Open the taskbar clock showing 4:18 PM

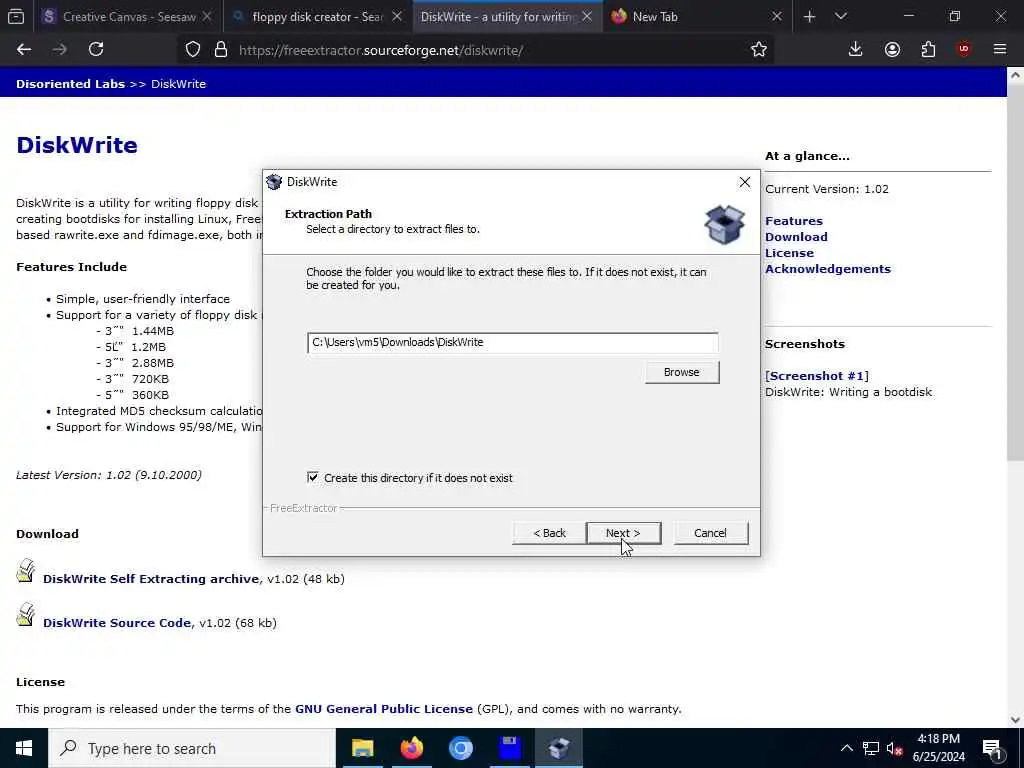pos(938,748)
